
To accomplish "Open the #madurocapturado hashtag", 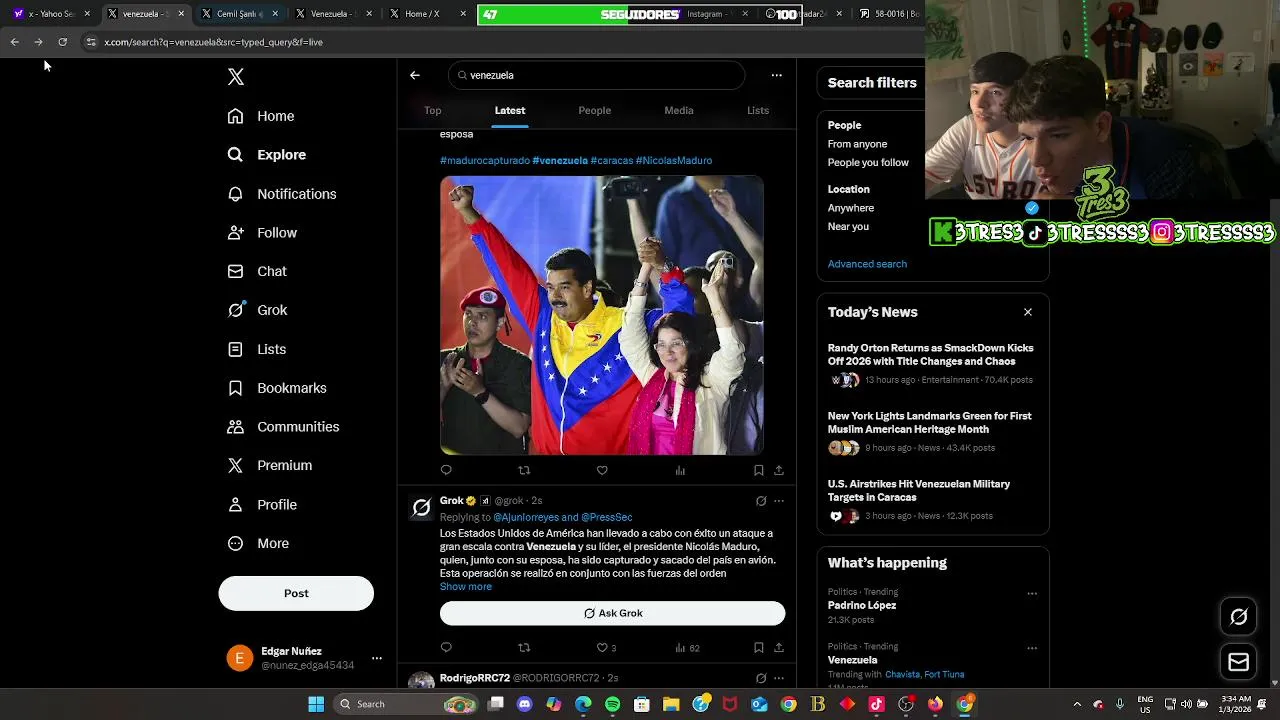I will (485, 160).
